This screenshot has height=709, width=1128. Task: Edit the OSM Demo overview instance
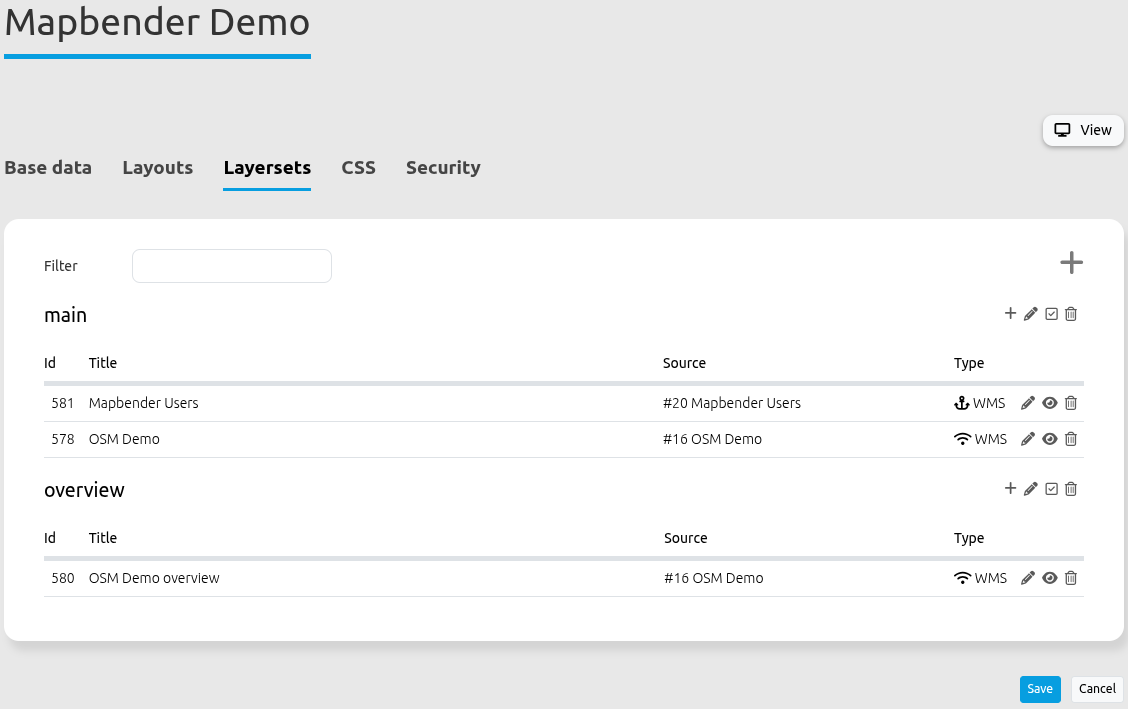coord(1028,578)
